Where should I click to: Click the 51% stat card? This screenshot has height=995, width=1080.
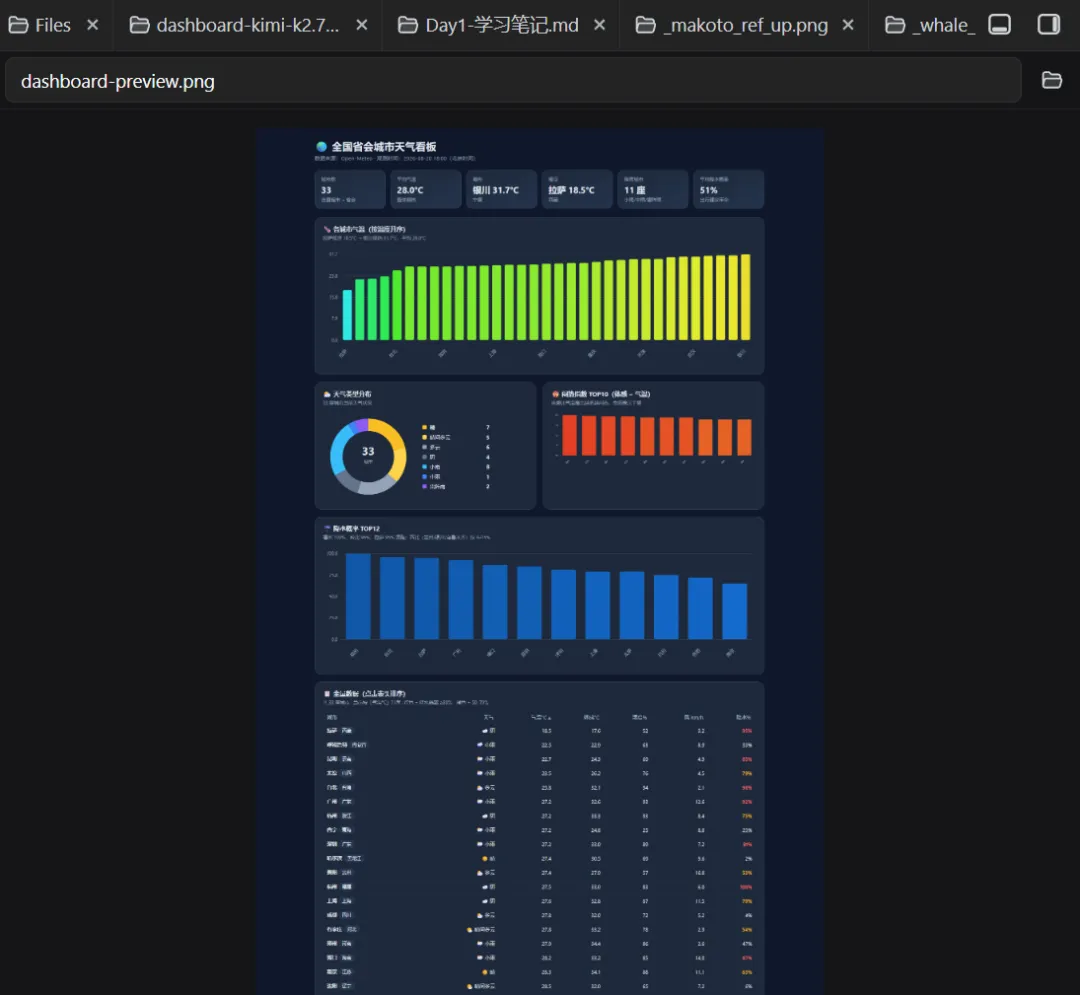point(729,189)
